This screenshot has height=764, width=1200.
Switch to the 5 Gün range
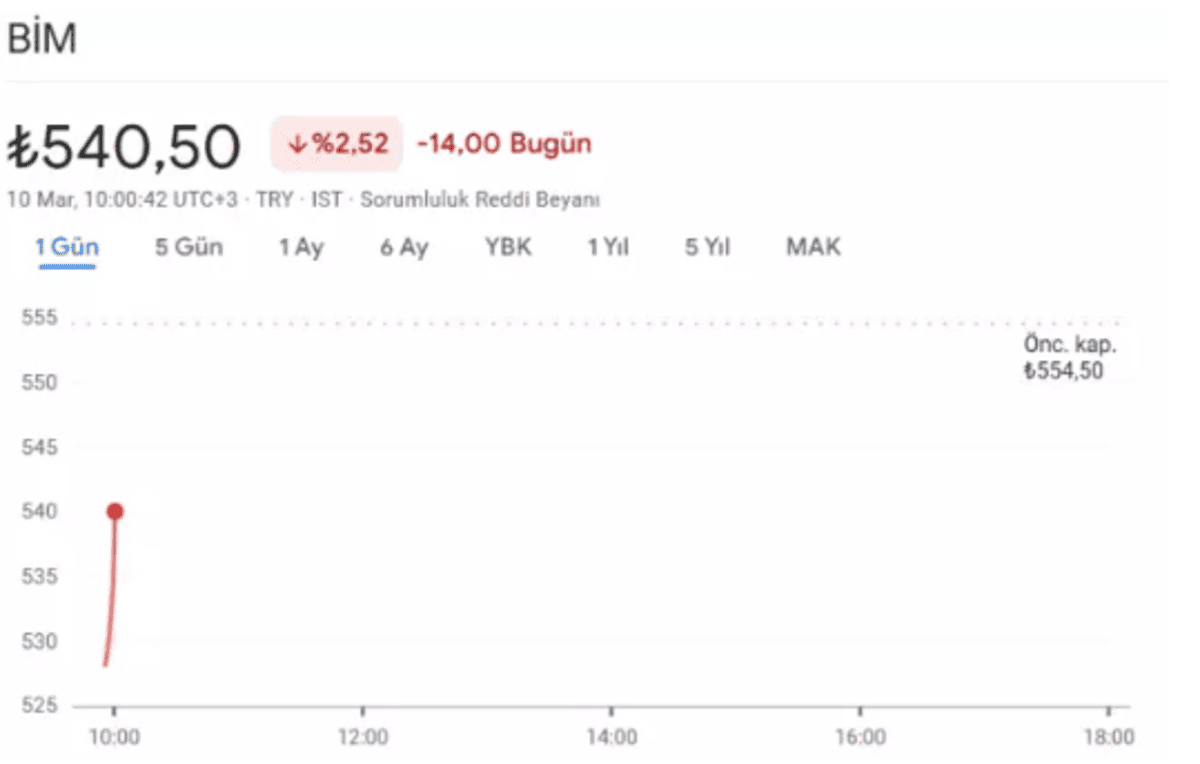point(189,247)
